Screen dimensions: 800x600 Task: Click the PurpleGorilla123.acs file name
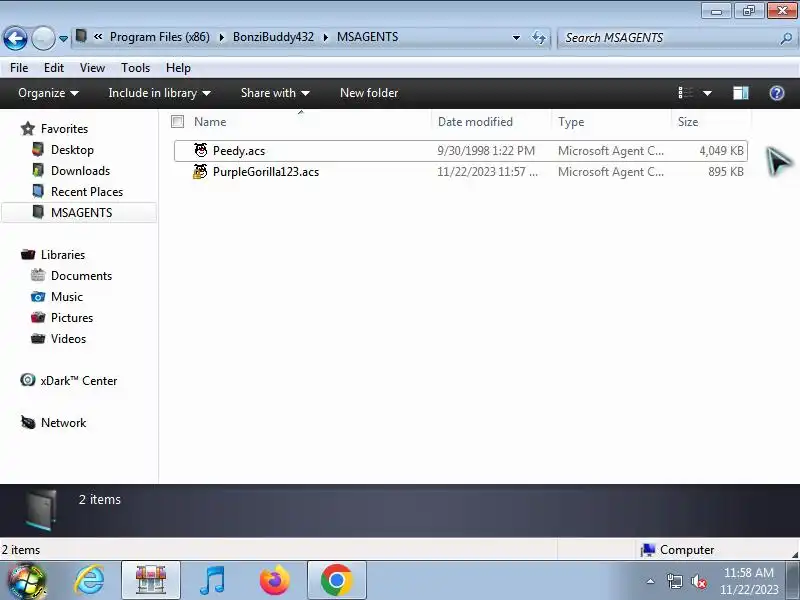pyautogui.click(x=266, y=172)
